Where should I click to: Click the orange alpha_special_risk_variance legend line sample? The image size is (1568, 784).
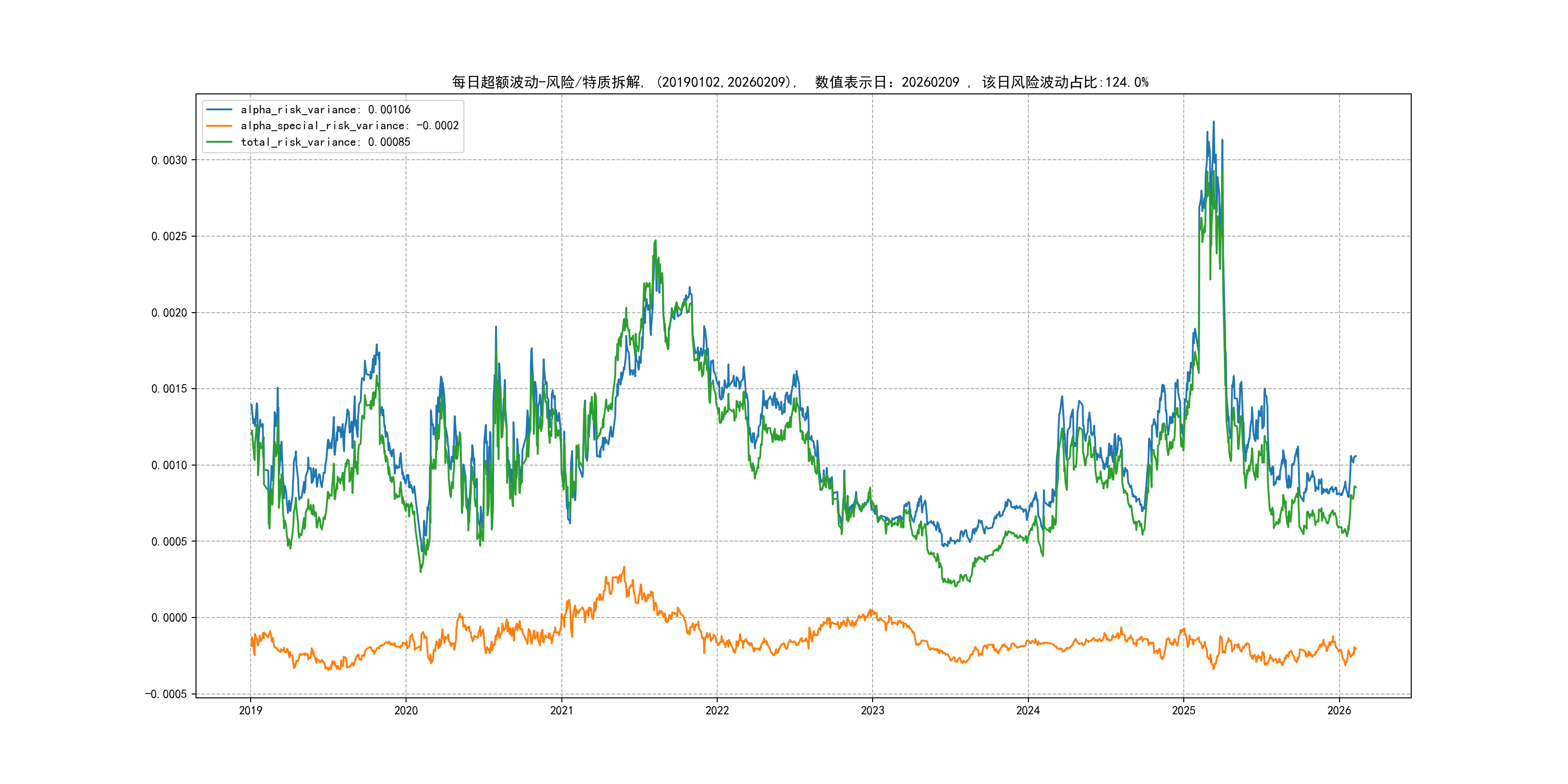coord(219,126)
